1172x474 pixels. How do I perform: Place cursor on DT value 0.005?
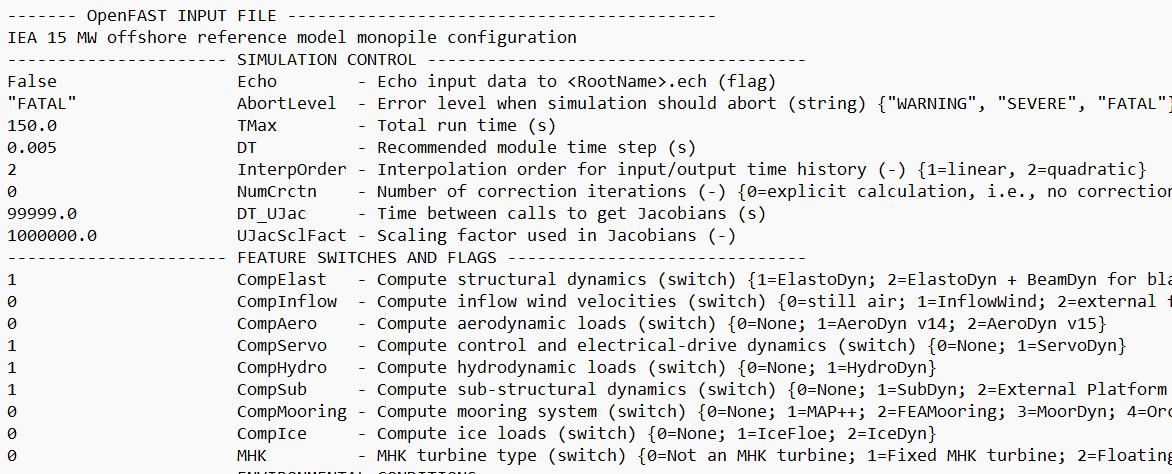pos(32,147)
